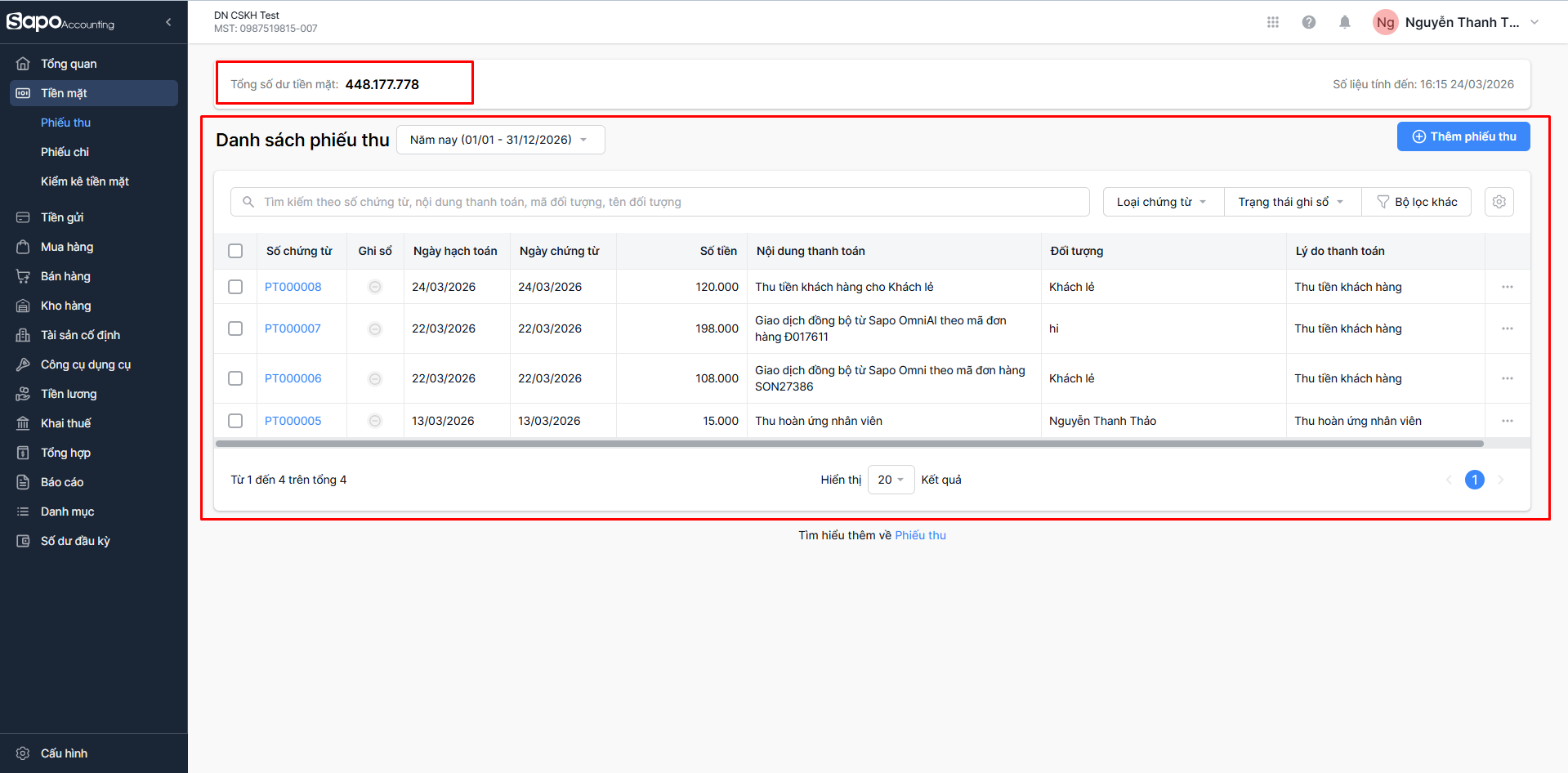Viewport: 1568px width, 773px height.
Task: Open receipt link PT000008
Action: tap(293, 287)
